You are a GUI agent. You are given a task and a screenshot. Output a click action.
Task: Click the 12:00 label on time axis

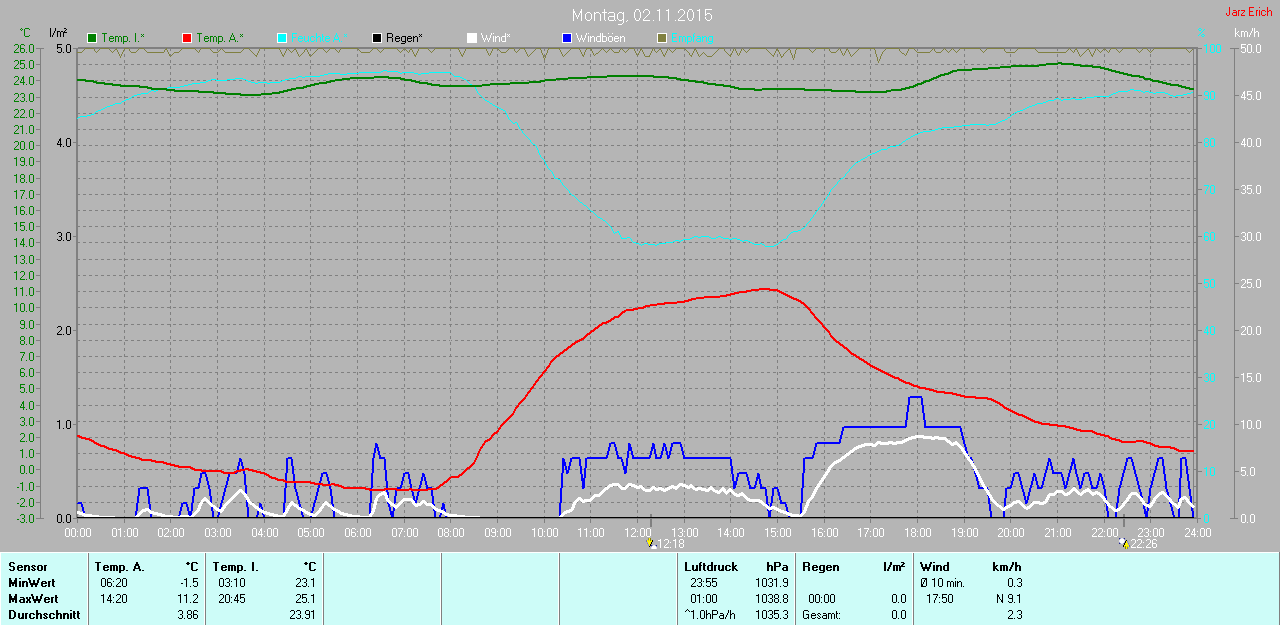[x=637, y=532]
